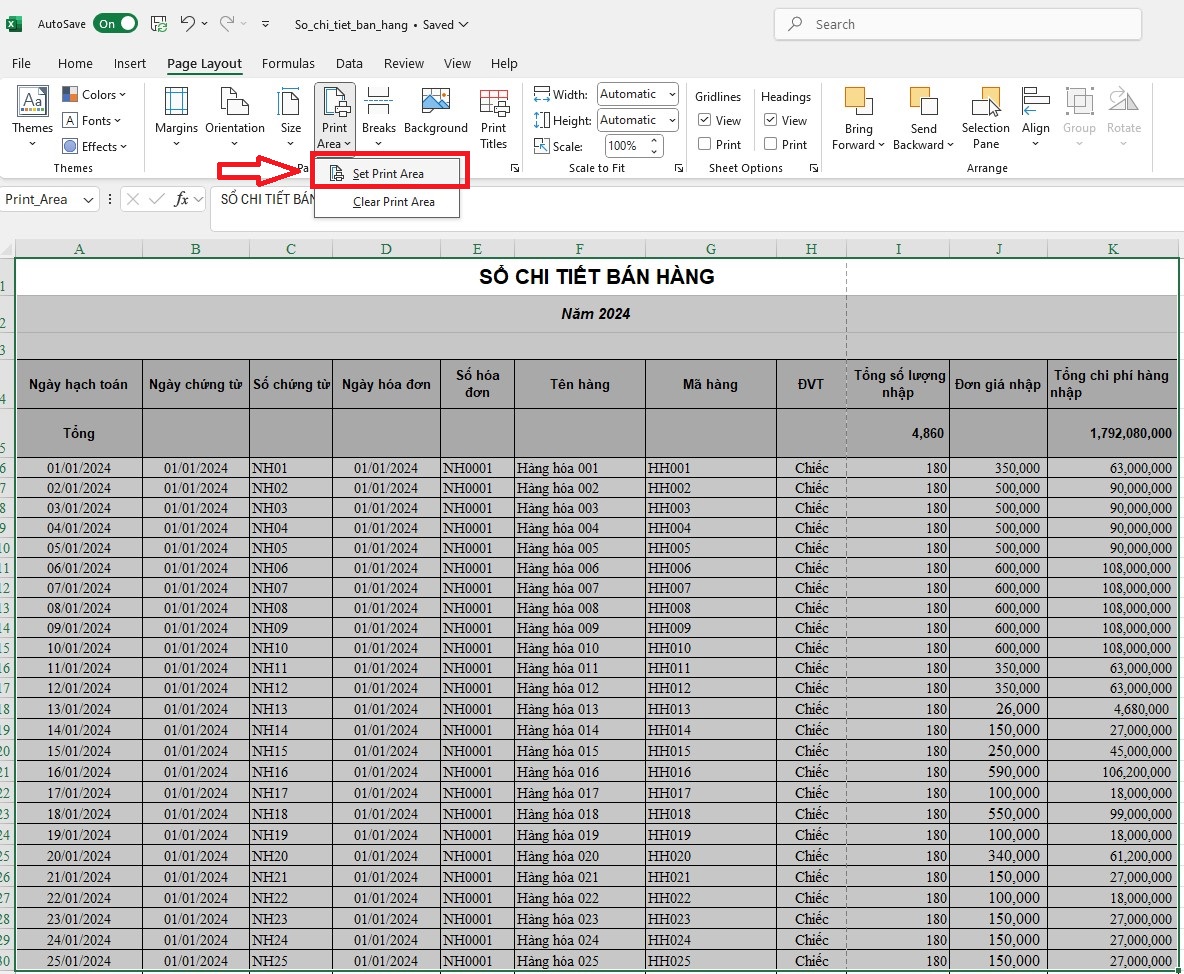This screenshot has width=1184, height=974.
Task: Open the Name Box dropdown arrow
Action: (x=88, y=199)
